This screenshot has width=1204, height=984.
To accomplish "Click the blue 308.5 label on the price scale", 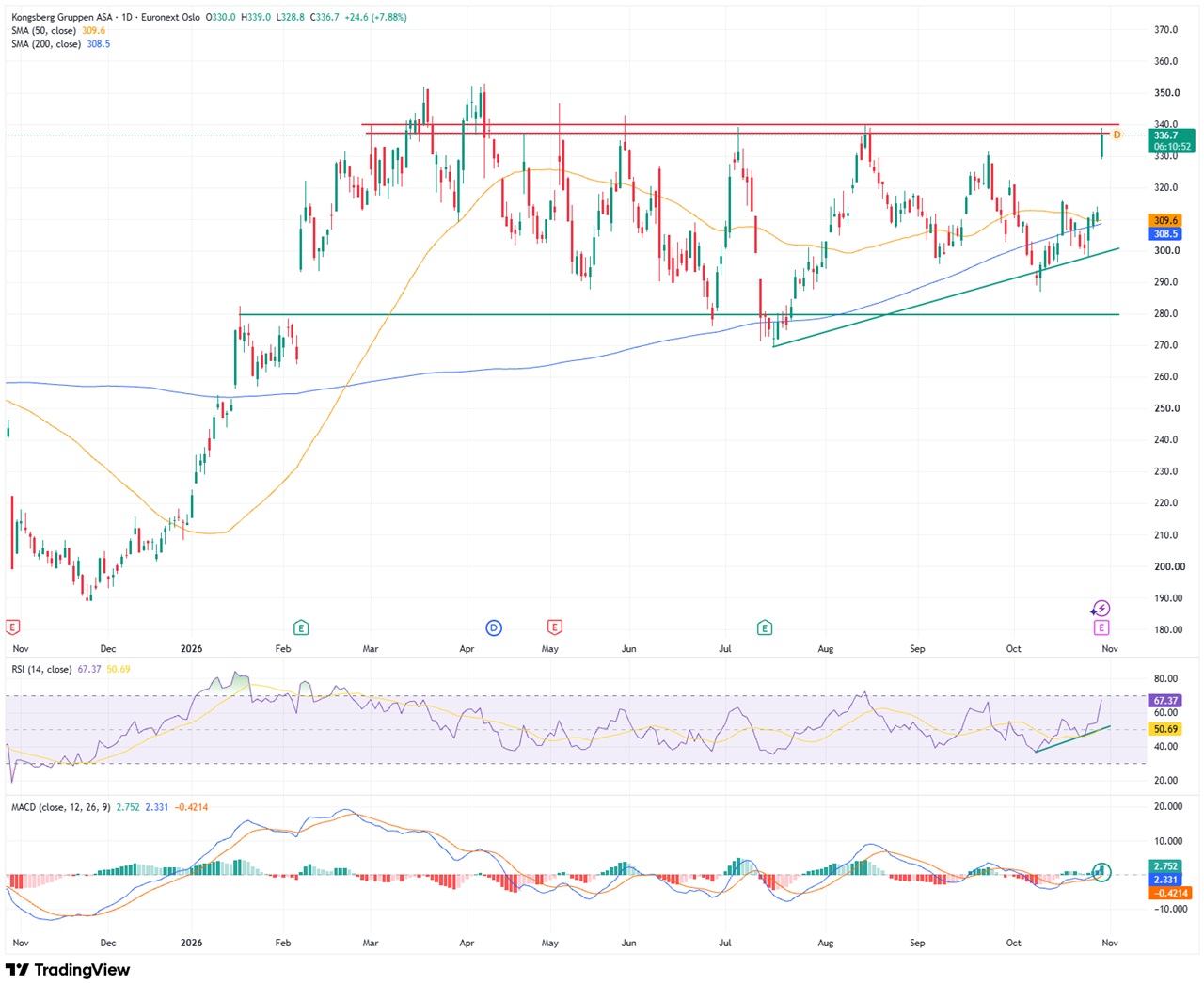I will point(1165,233).
